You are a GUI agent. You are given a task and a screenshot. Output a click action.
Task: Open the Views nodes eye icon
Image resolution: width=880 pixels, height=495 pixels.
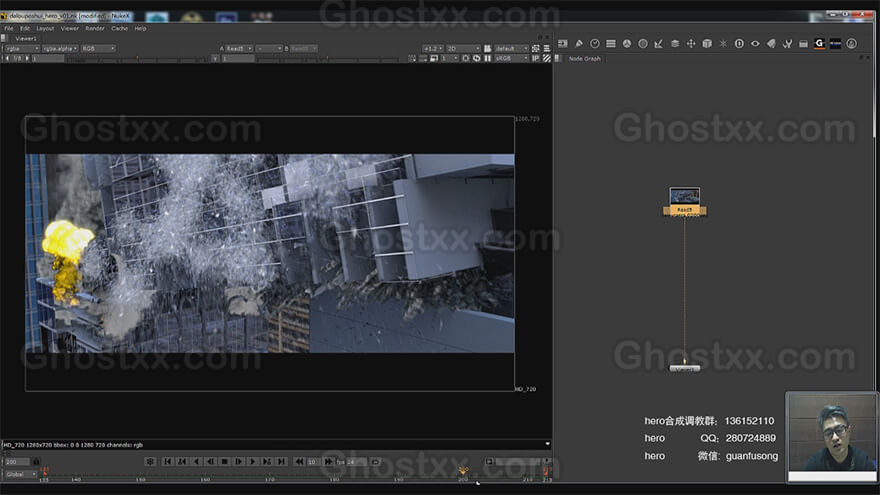(x=755, y=44)
